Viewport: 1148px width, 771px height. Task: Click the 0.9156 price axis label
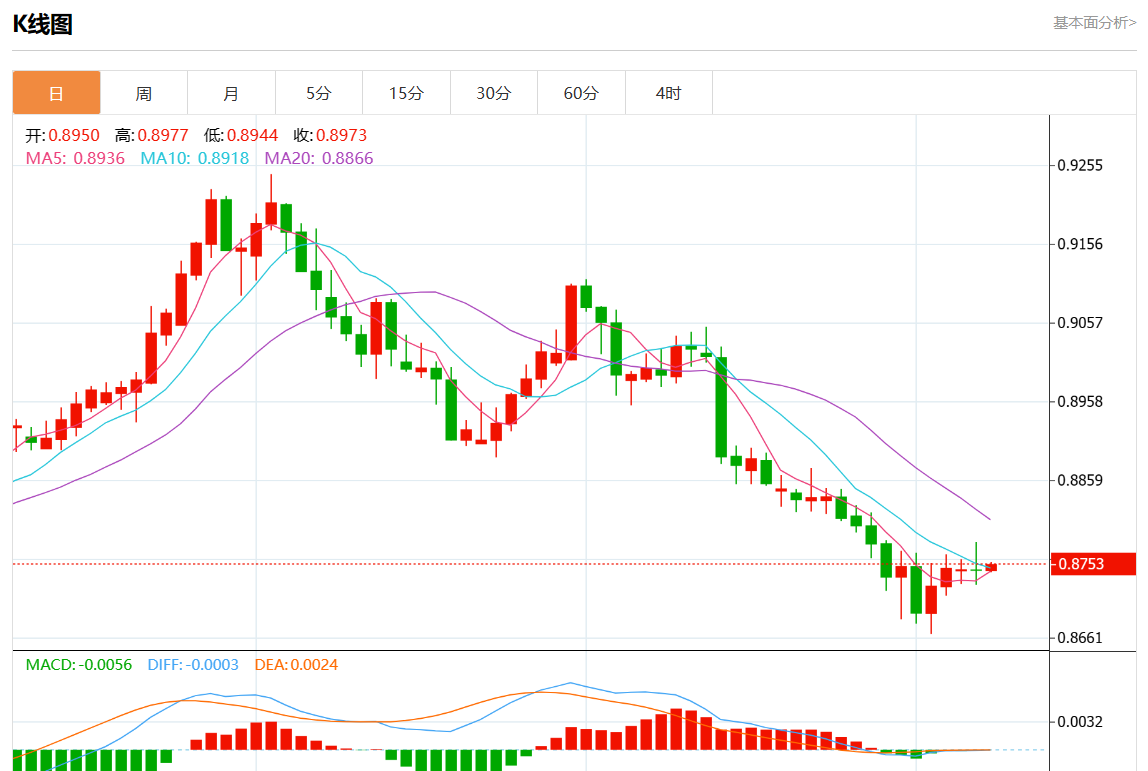[x=1080, y=244]
